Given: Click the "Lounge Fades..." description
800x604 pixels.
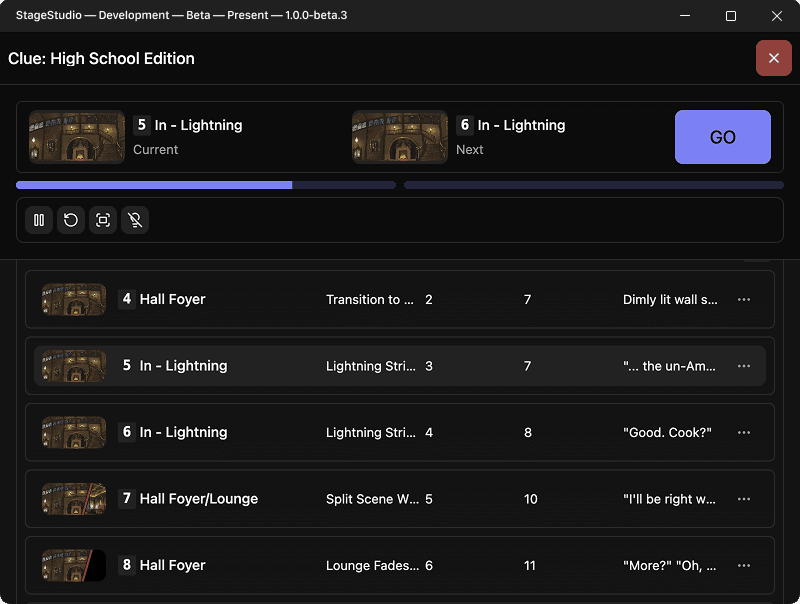Looking at the screenshot, I should 372,565.
